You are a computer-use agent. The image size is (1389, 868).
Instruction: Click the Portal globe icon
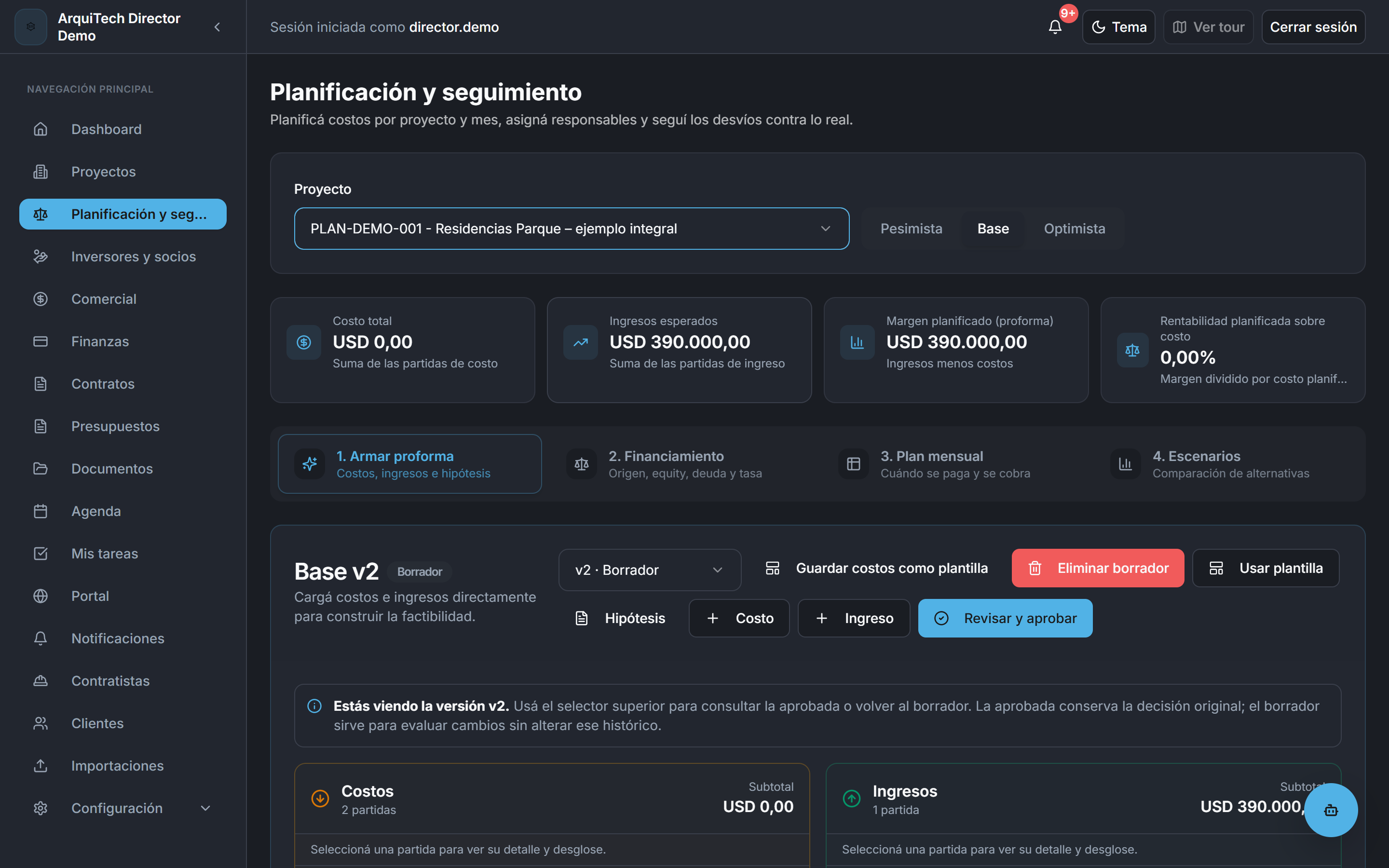point(40,597)
